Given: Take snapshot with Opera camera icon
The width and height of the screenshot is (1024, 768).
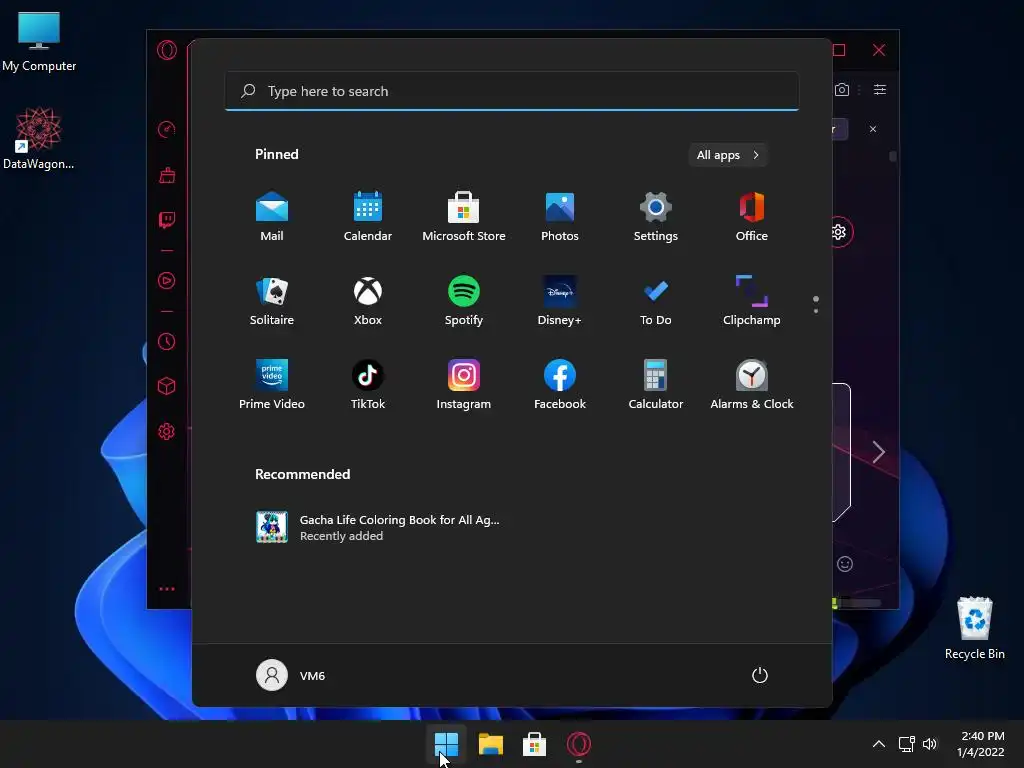Looking at the screenshot, I should pyautogui.click(x=842, y=89).
